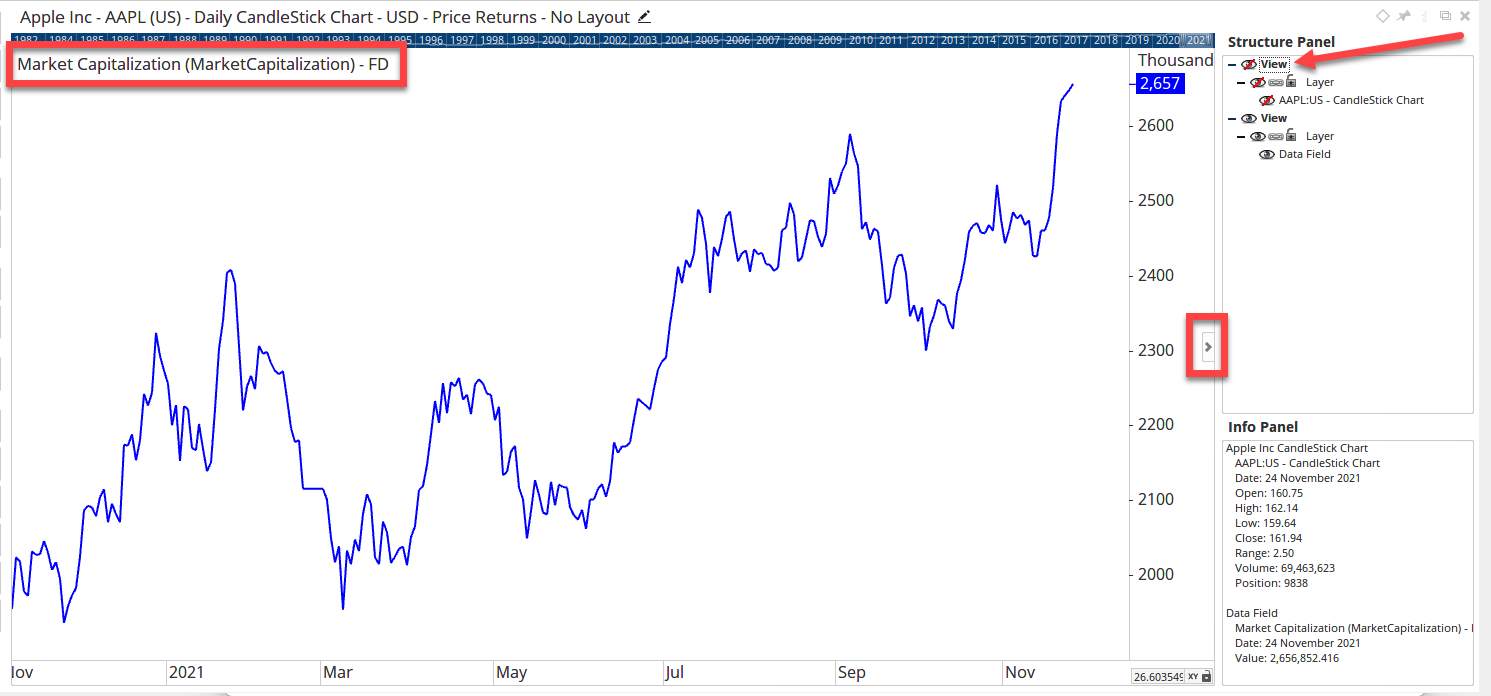
Task: Click the Value: 2,656,852.416 line
Action: (x=1287, y=658)
